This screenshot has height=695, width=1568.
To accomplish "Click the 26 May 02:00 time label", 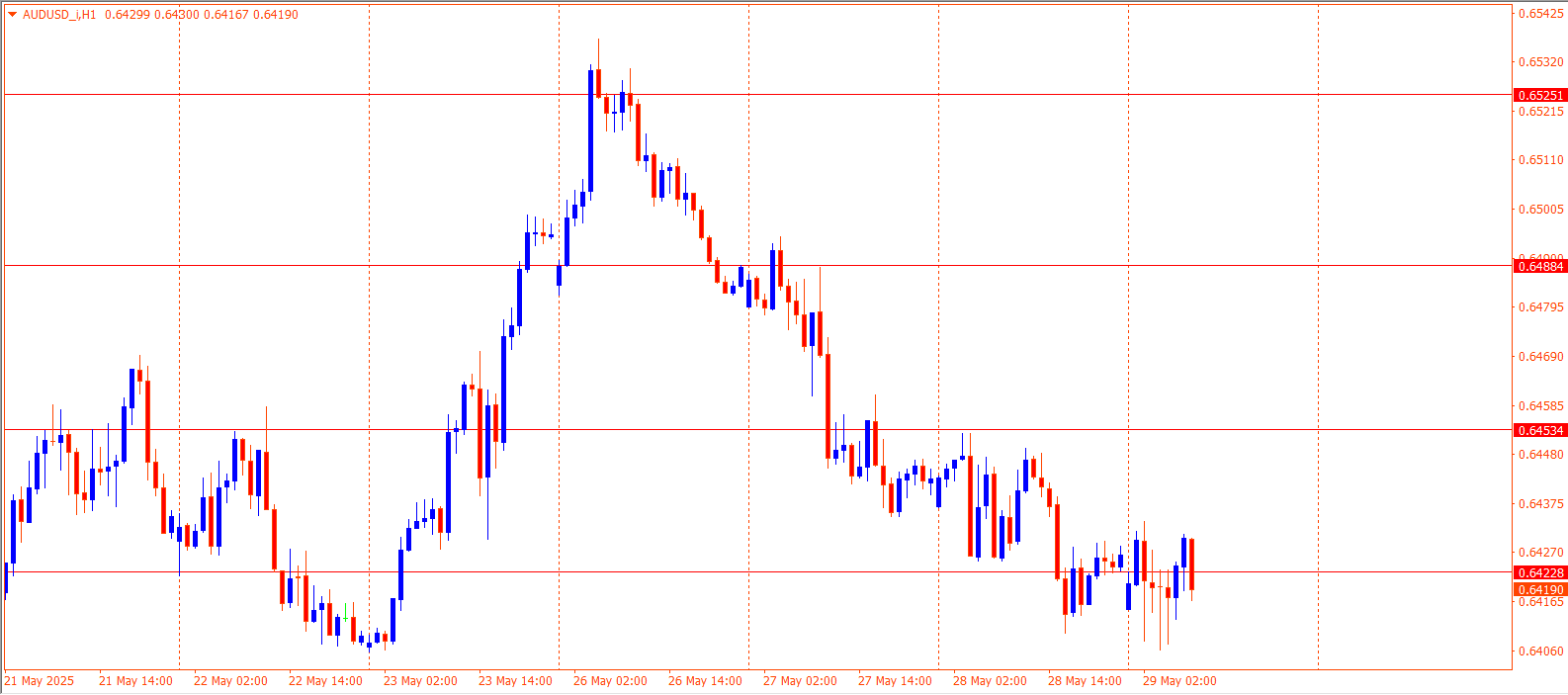I will pos(610,681).
